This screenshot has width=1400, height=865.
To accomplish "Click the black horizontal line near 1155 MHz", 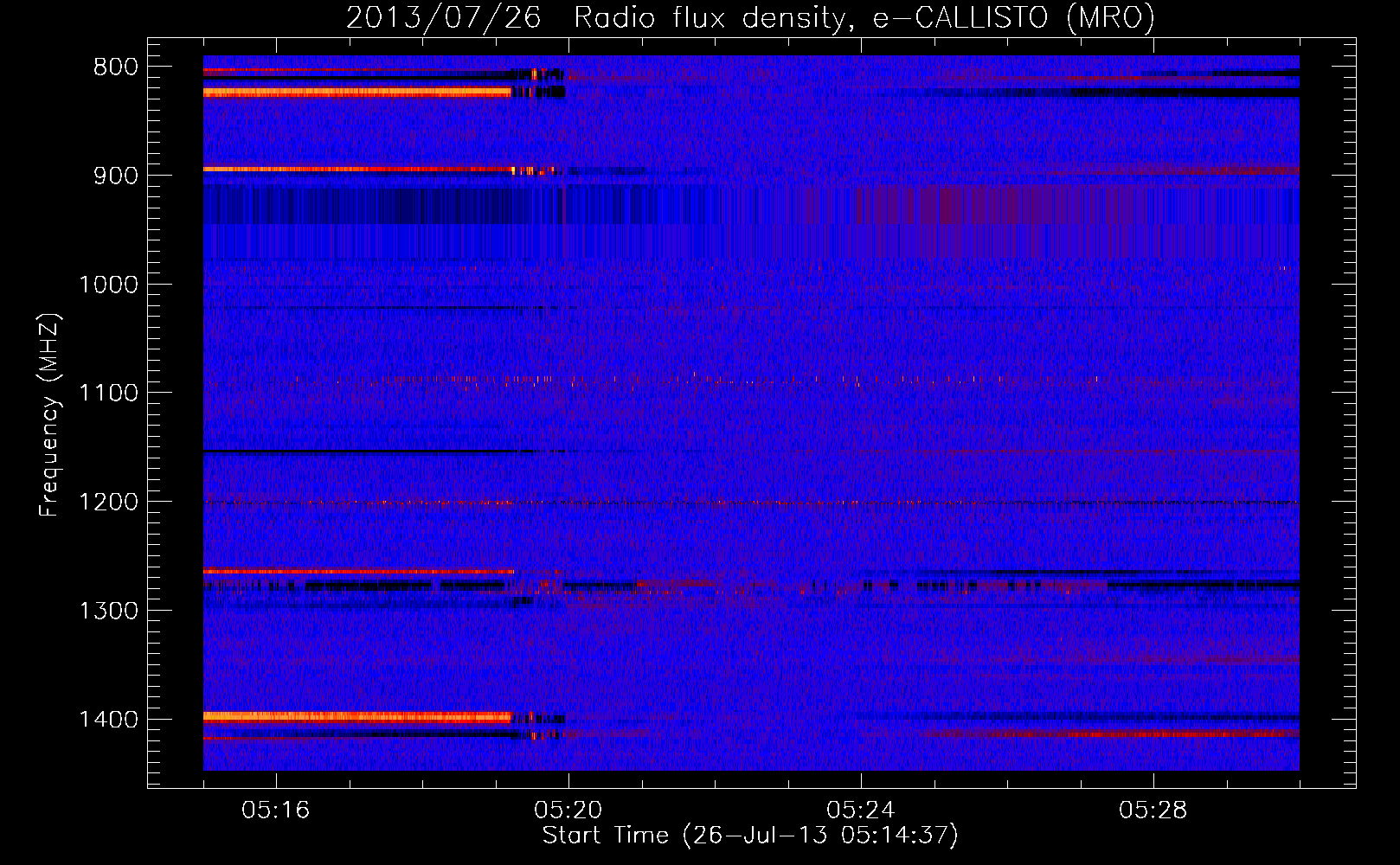I will (x=361, y=452).
